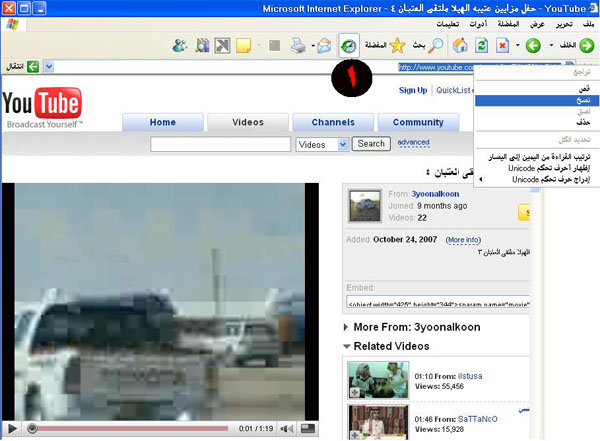Open the أدوات (Tools) menu
This screenshot has width=600, height=441.
(x=478, y=24)
